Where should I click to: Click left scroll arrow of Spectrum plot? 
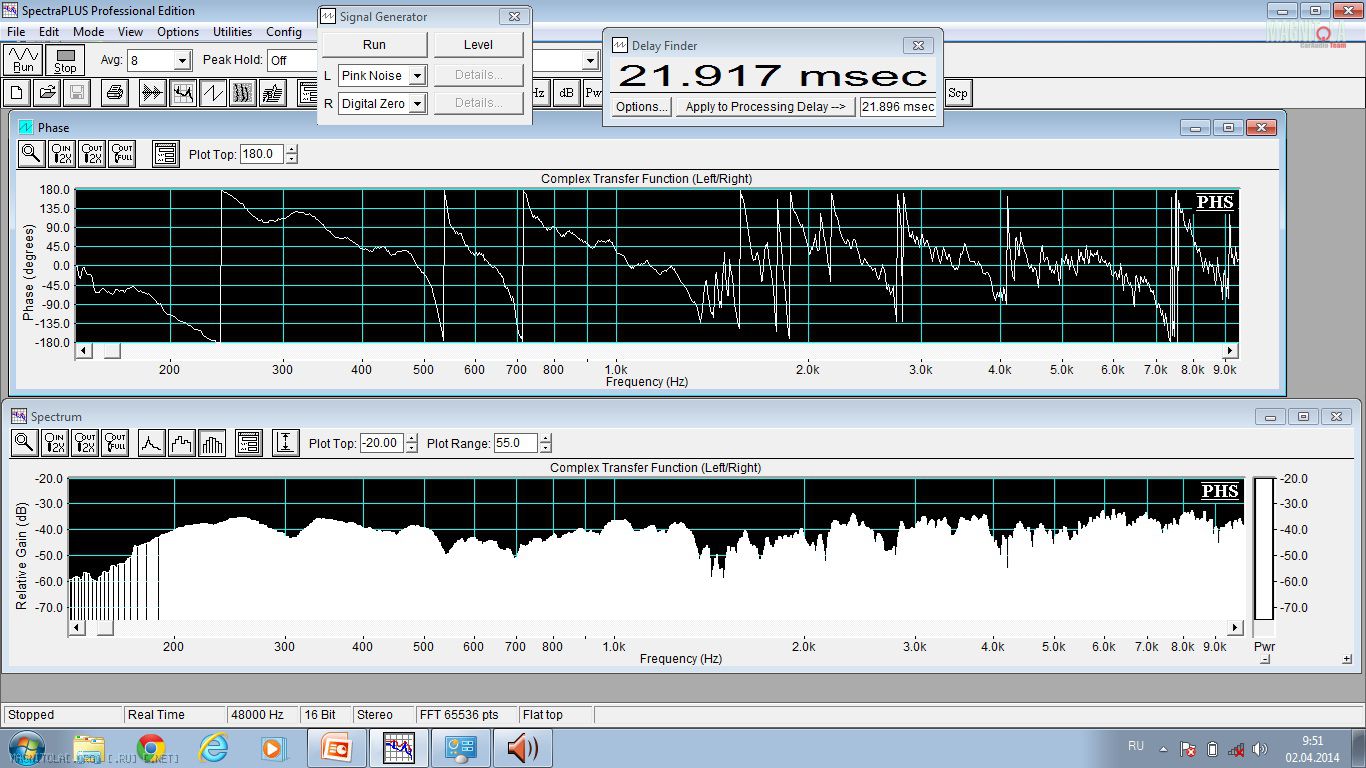click(76, 628)
